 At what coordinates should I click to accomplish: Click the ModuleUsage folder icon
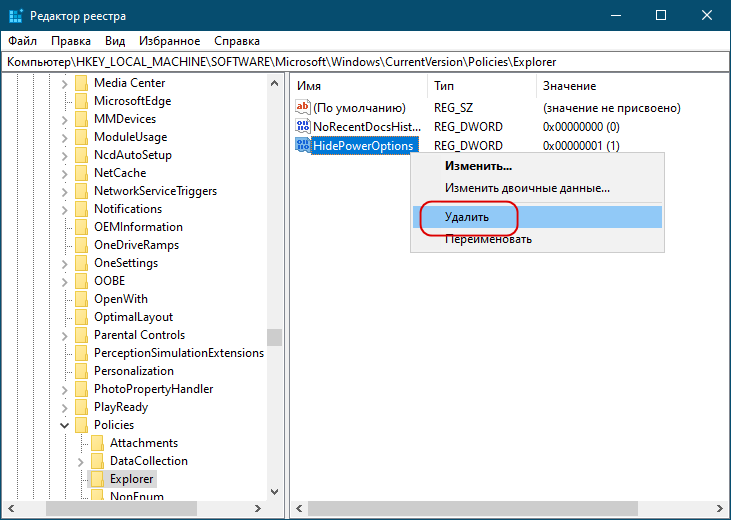[x=81, y=137]
